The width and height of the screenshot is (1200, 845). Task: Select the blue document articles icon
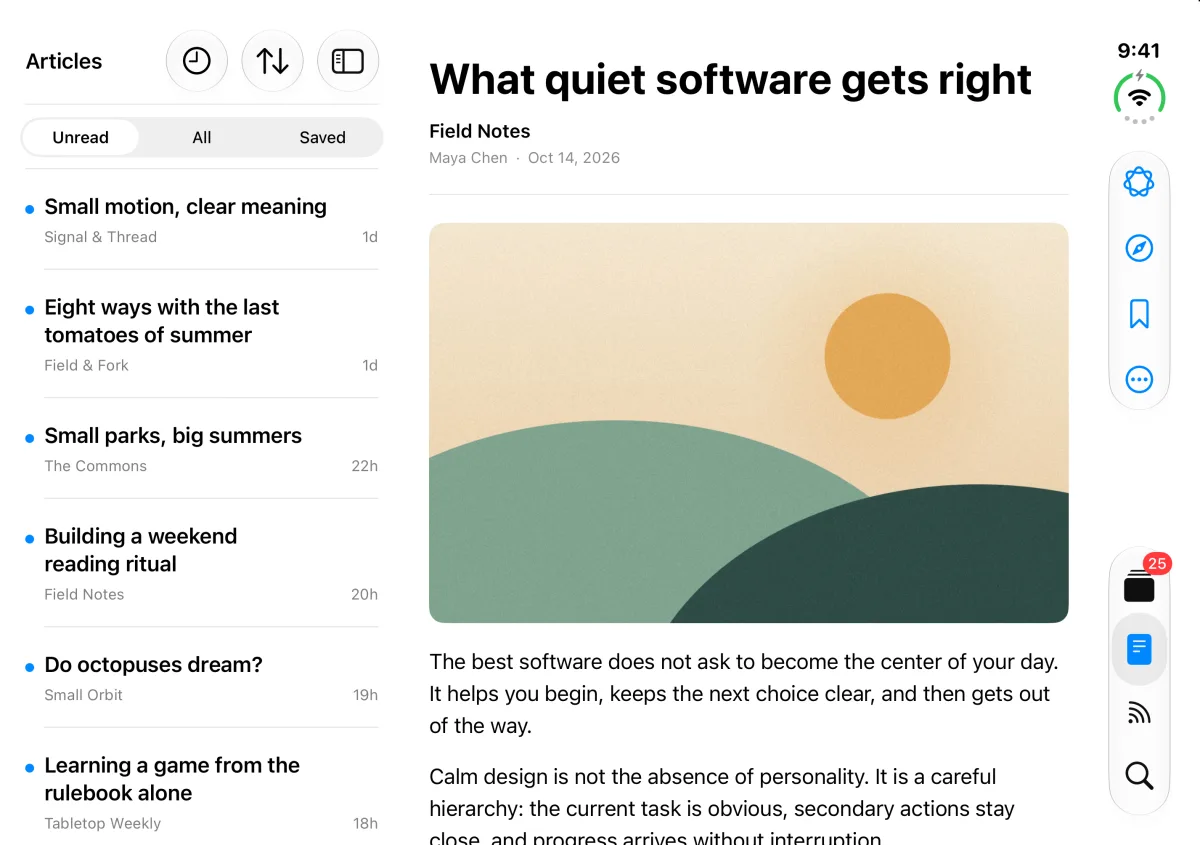[1139, 649]
